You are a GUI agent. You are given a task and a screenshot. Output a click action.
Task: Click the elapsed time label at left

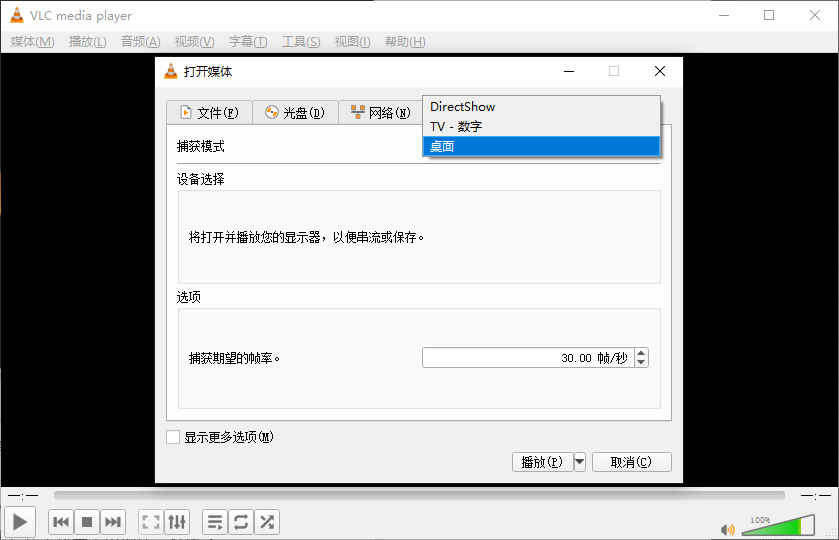pyautogui.click(x=23, y=496)
